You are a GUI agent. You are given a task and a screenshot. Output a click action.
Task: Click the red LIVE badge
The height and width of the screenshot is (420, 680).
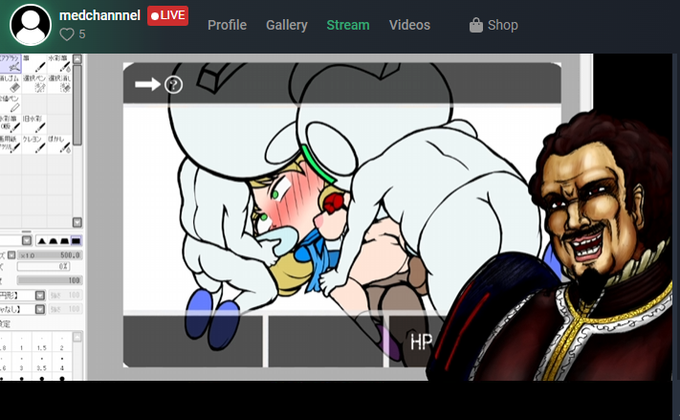[x=168, y=16]
